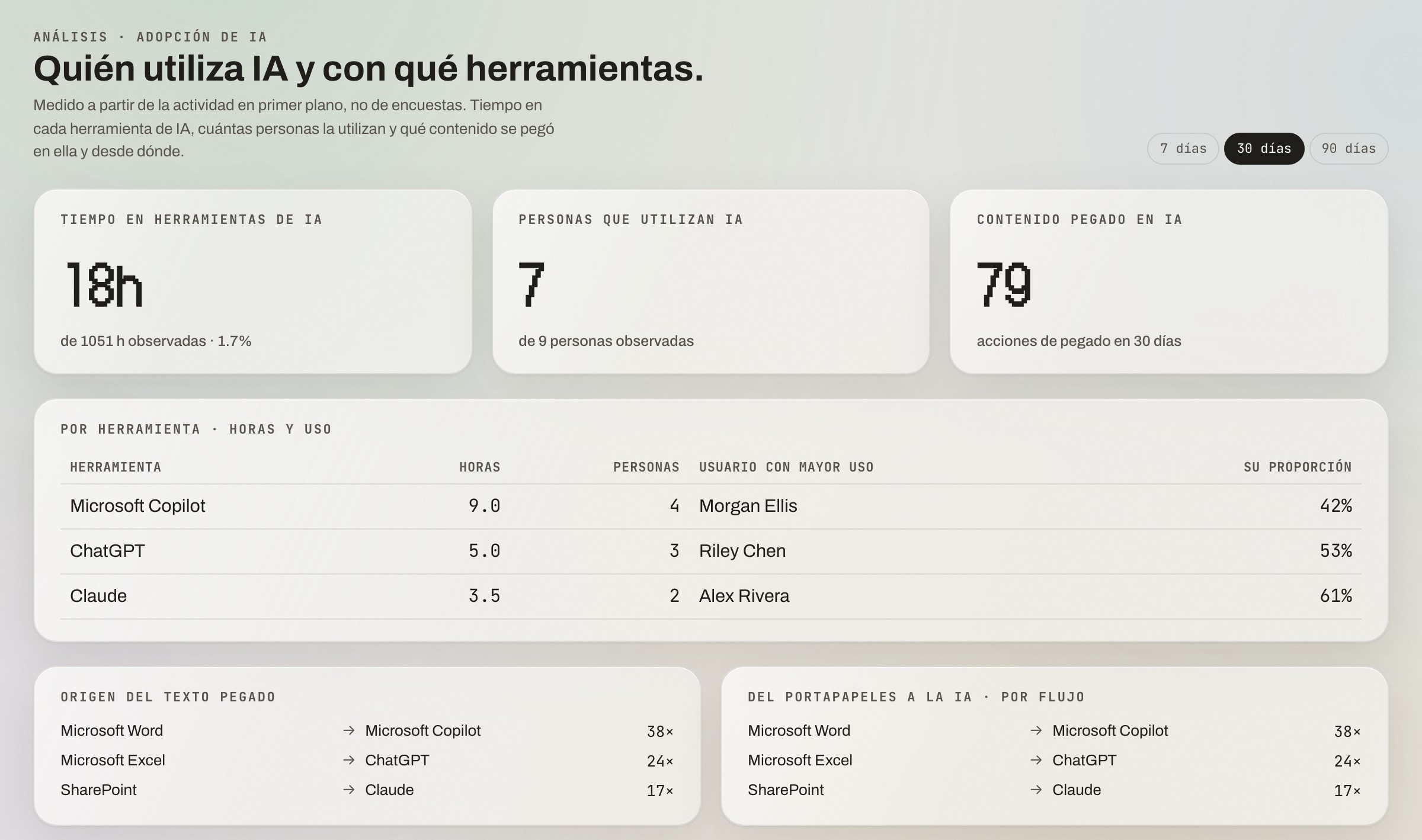Click 'ORIGEN DEL TEXTO PEGADO' section title
The image size is (1422, 840).
(168, 697)
